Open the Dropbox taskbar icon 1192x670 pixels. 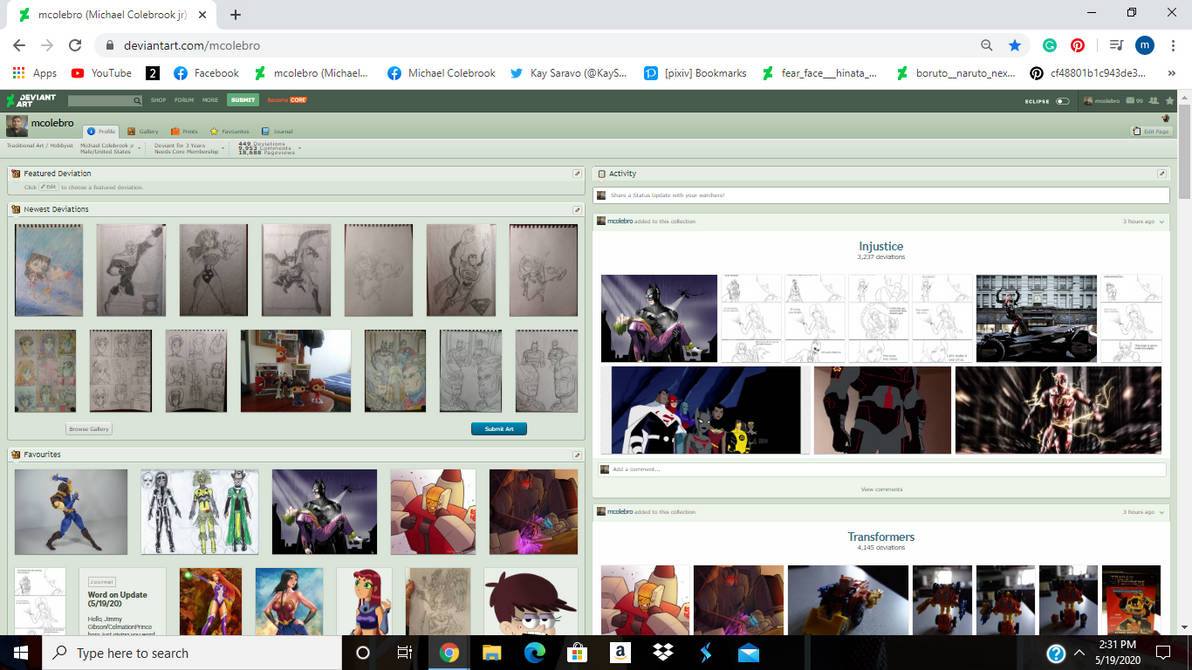(x=663, y=653)
